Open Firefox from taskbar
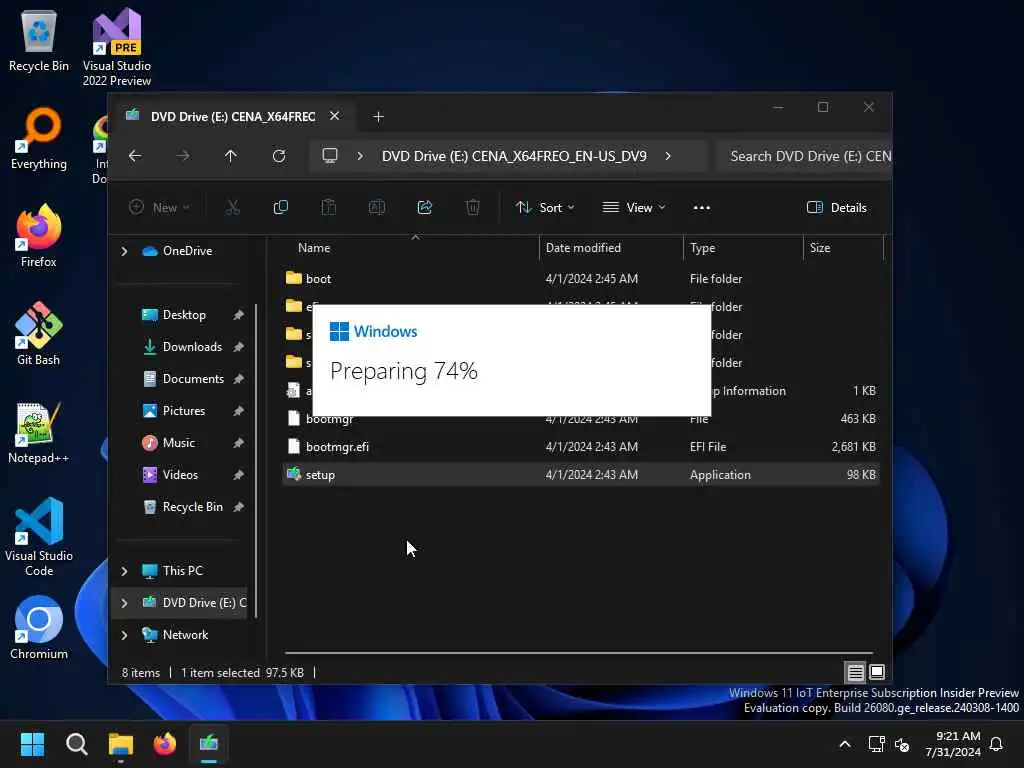The width and height of the screenshot is (1024, 768). coord(165,744)
